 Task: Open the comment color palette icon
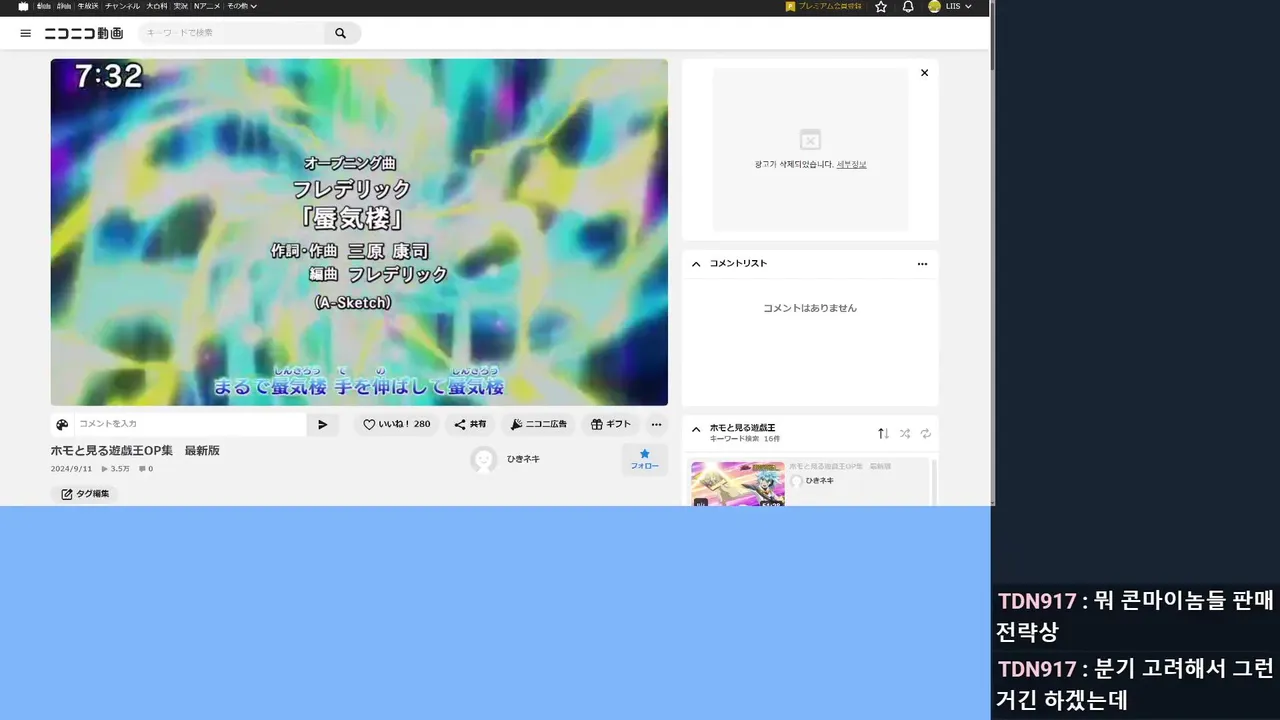click(x=62, y=424)
